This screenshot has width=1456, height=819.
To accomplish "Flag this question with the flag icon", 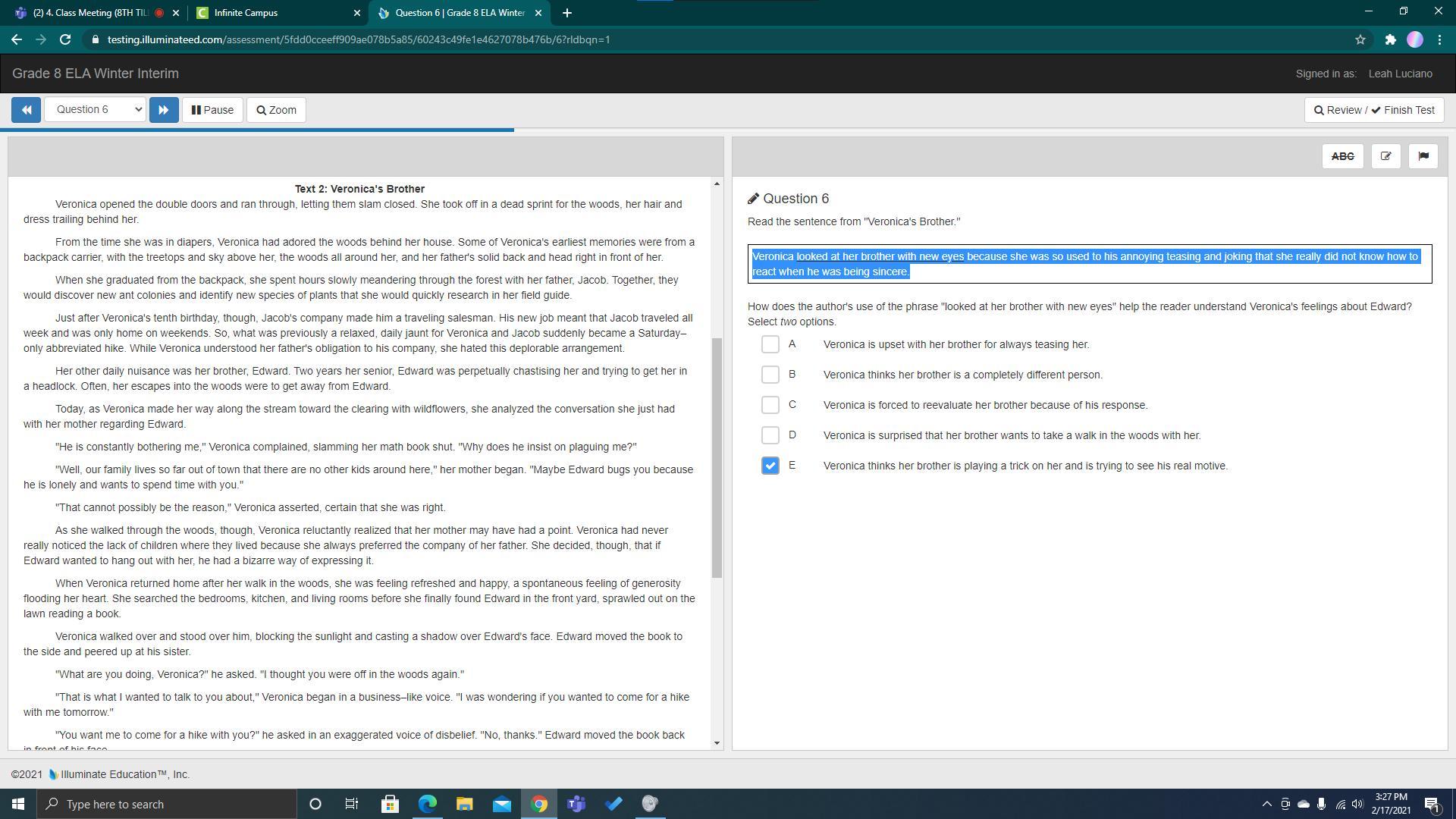I will pos(1423,156).
